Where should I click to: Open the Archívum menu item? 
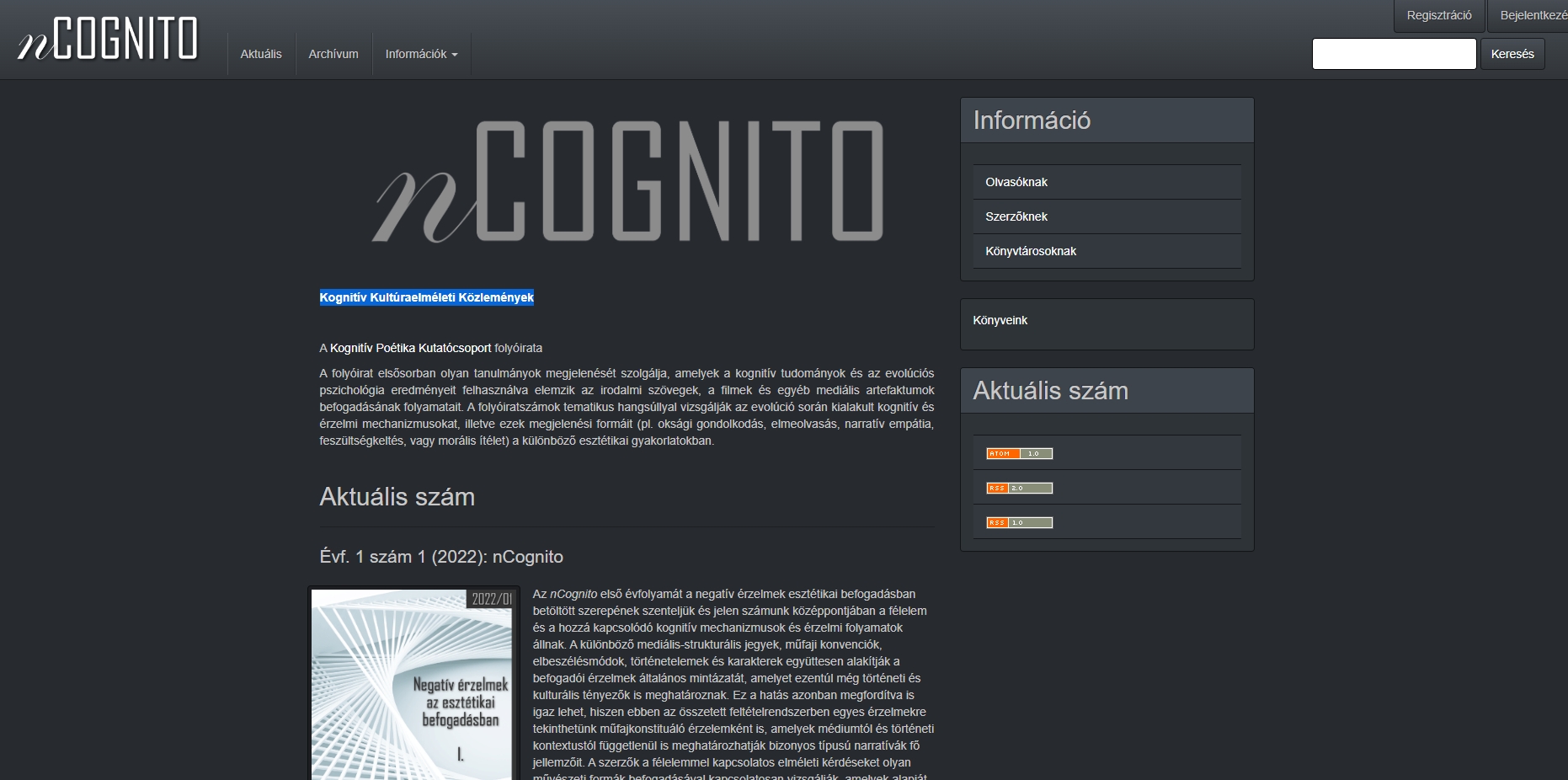[333, 54]
